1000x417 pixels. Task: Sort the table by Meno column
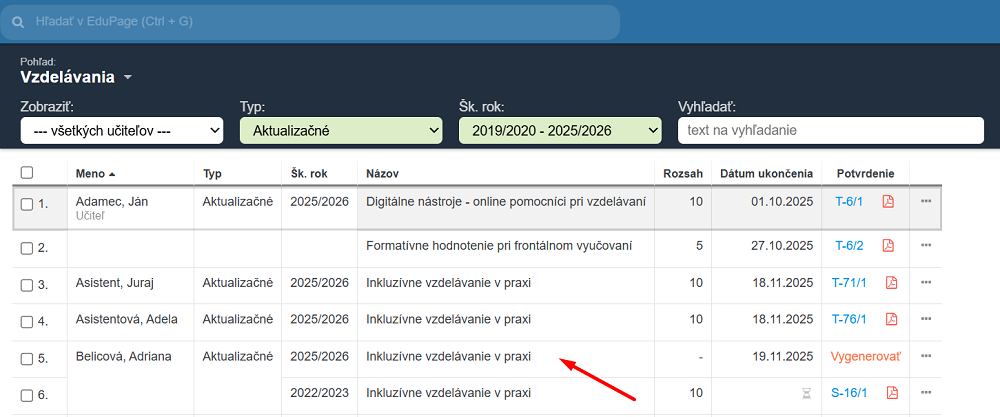tap(95, 173)
